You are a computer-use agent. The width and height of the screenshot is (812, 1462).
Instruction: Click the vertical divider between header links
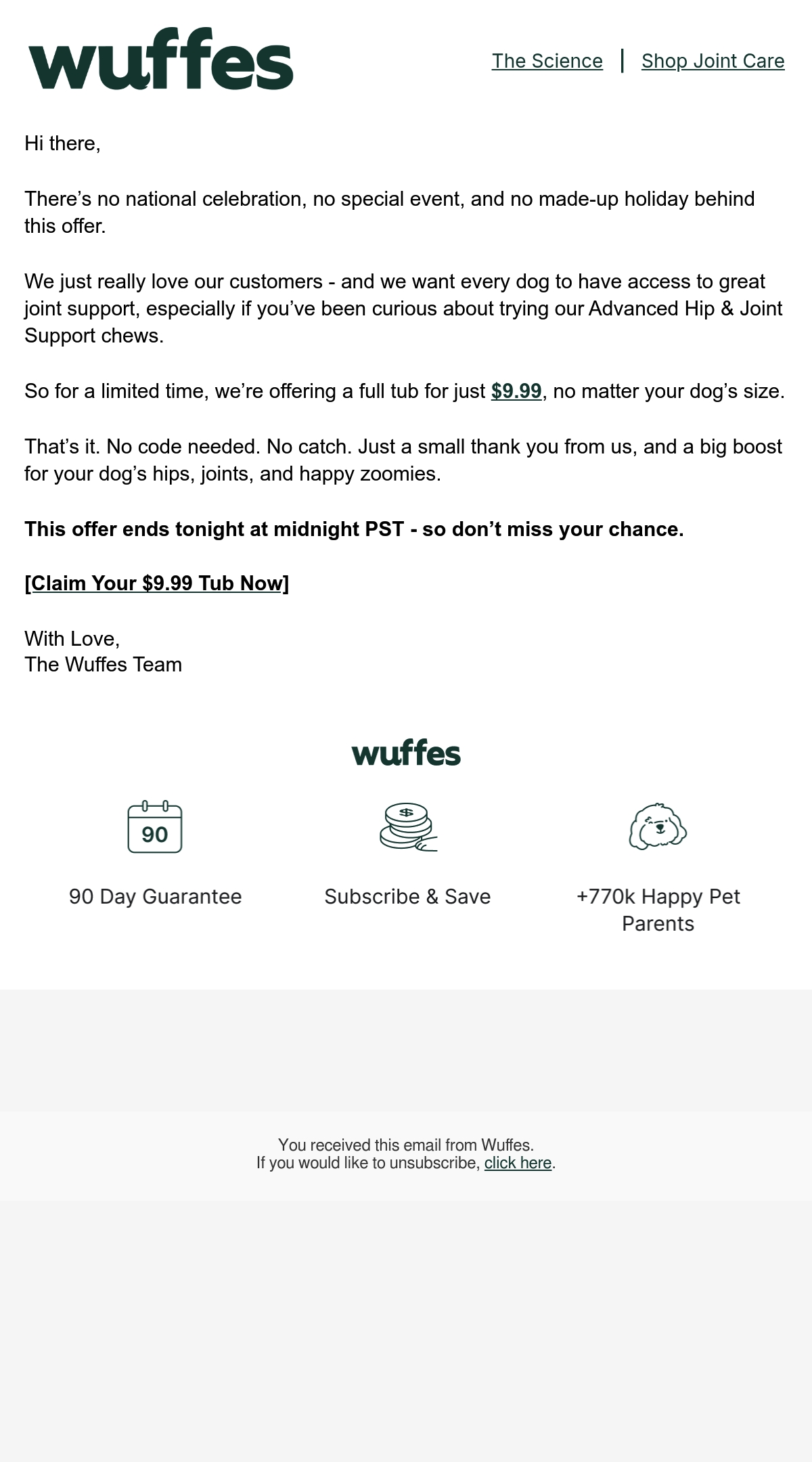(x=622, y=61)
